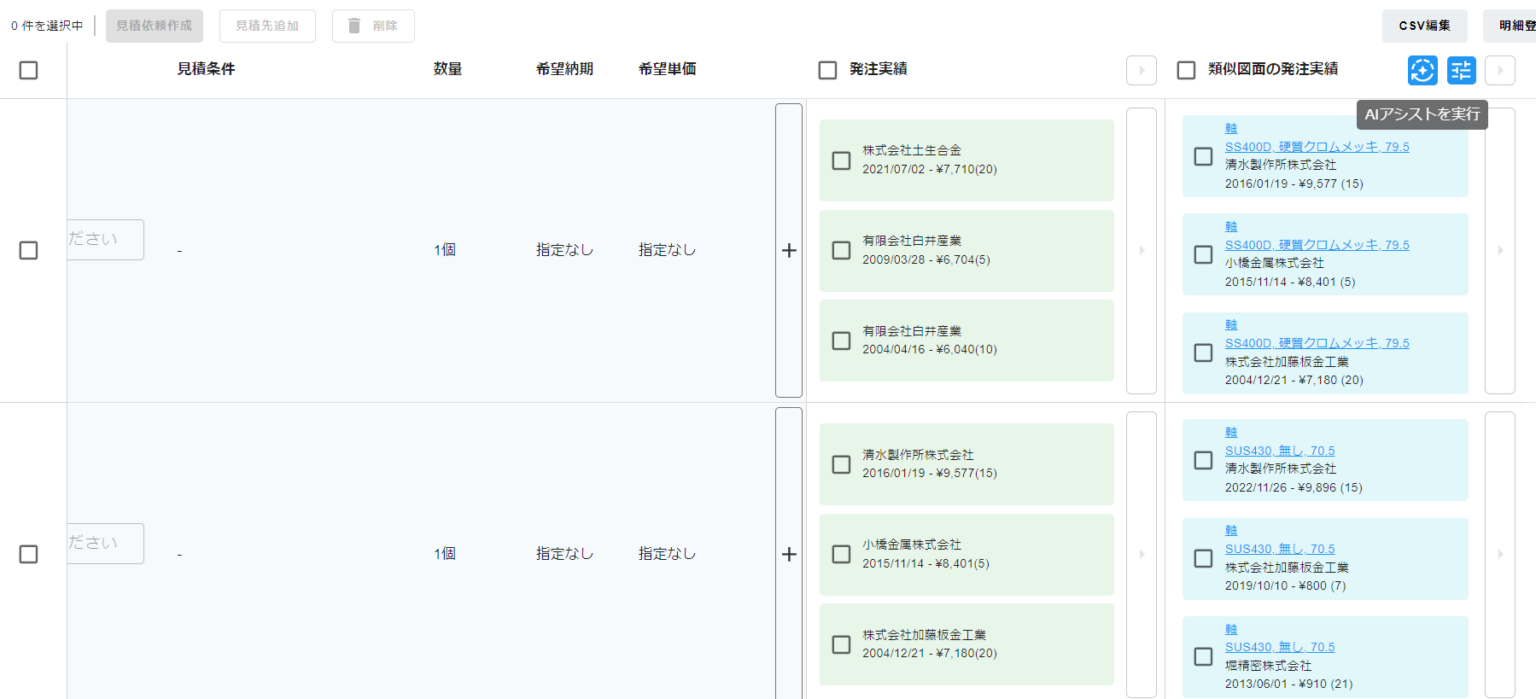Tick the select-all checkbox in the table header

[29, 70]
